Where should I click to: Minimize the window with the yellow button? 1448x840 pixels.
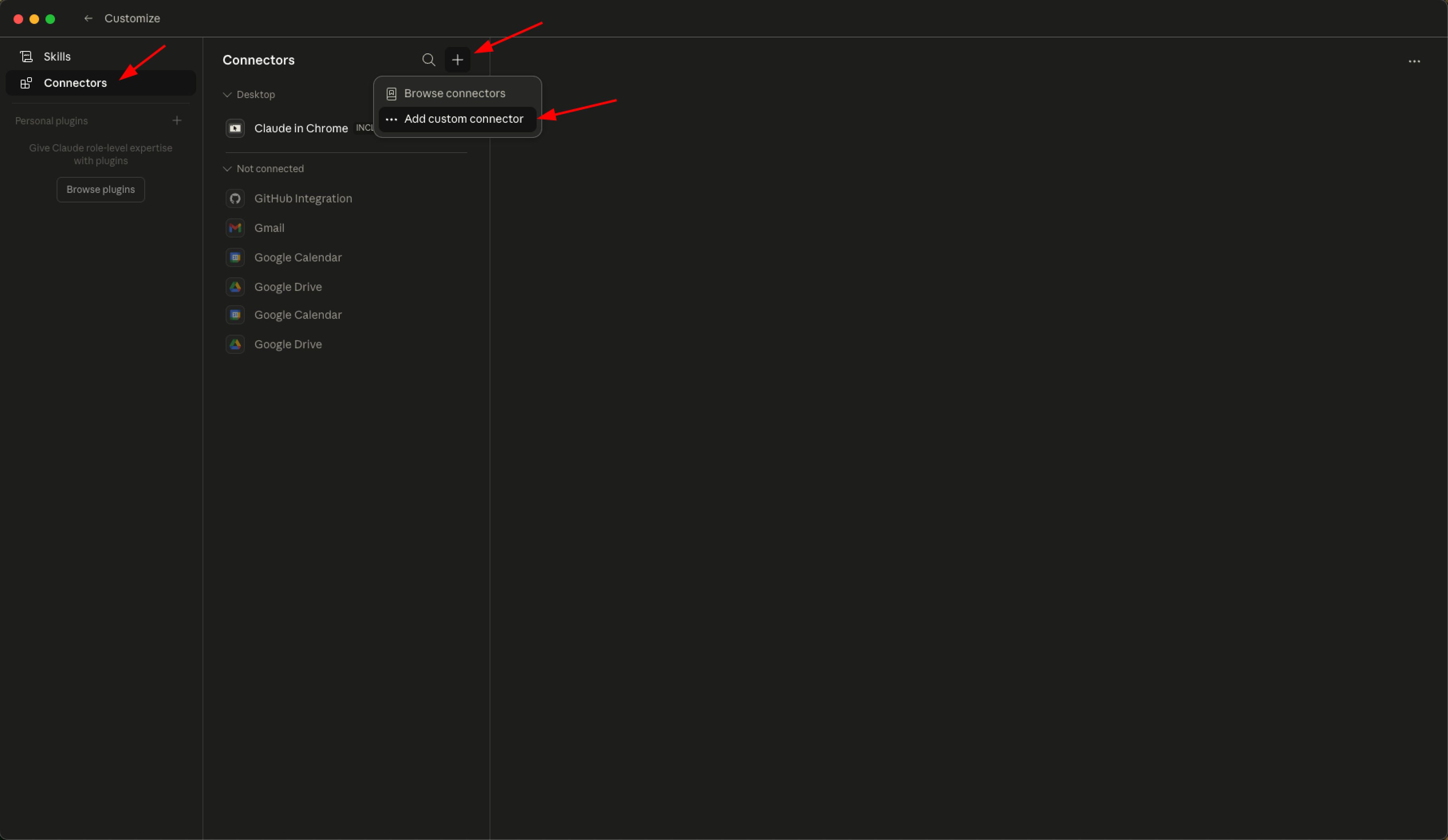point(34,19)
